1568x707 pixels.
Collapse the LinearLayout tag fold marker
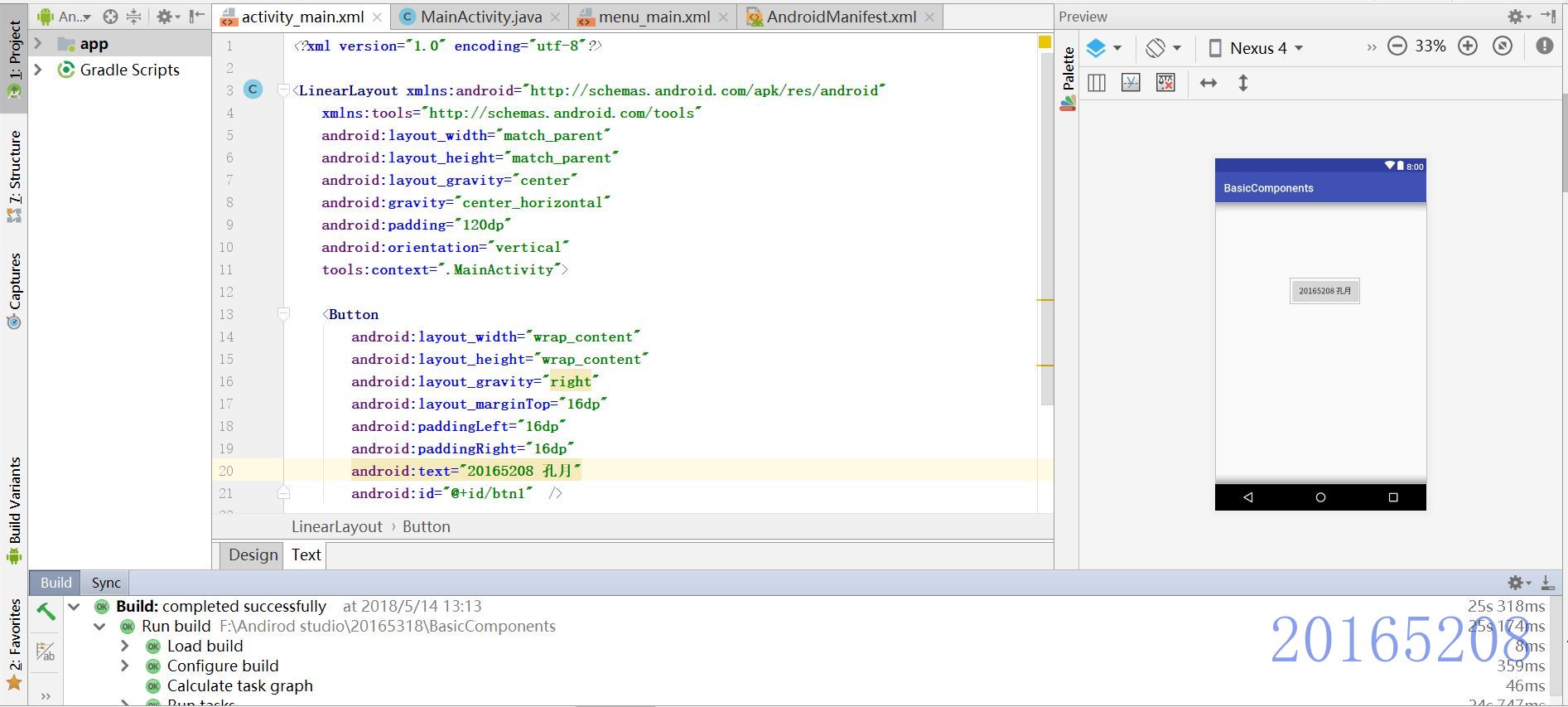[x=283, y=90]
